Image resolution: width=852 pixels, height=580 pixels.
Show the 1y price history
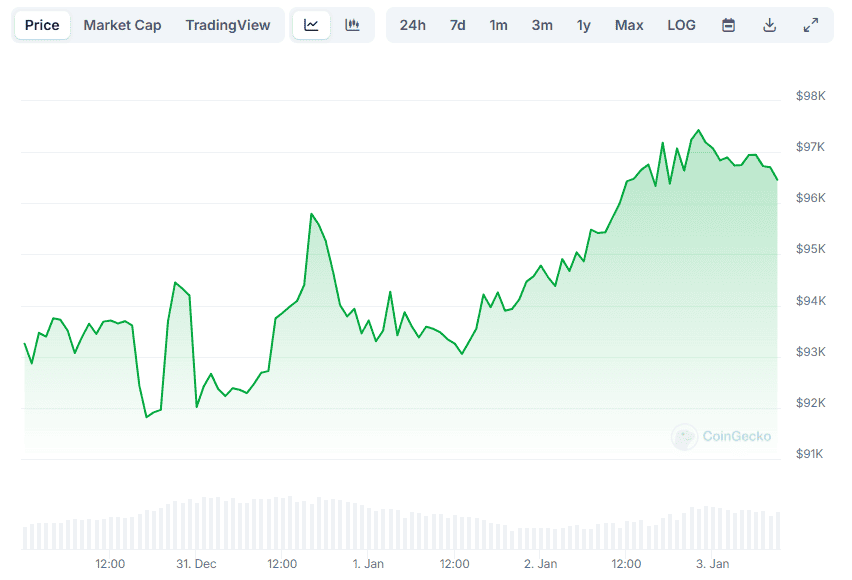[x=584, y=25]
